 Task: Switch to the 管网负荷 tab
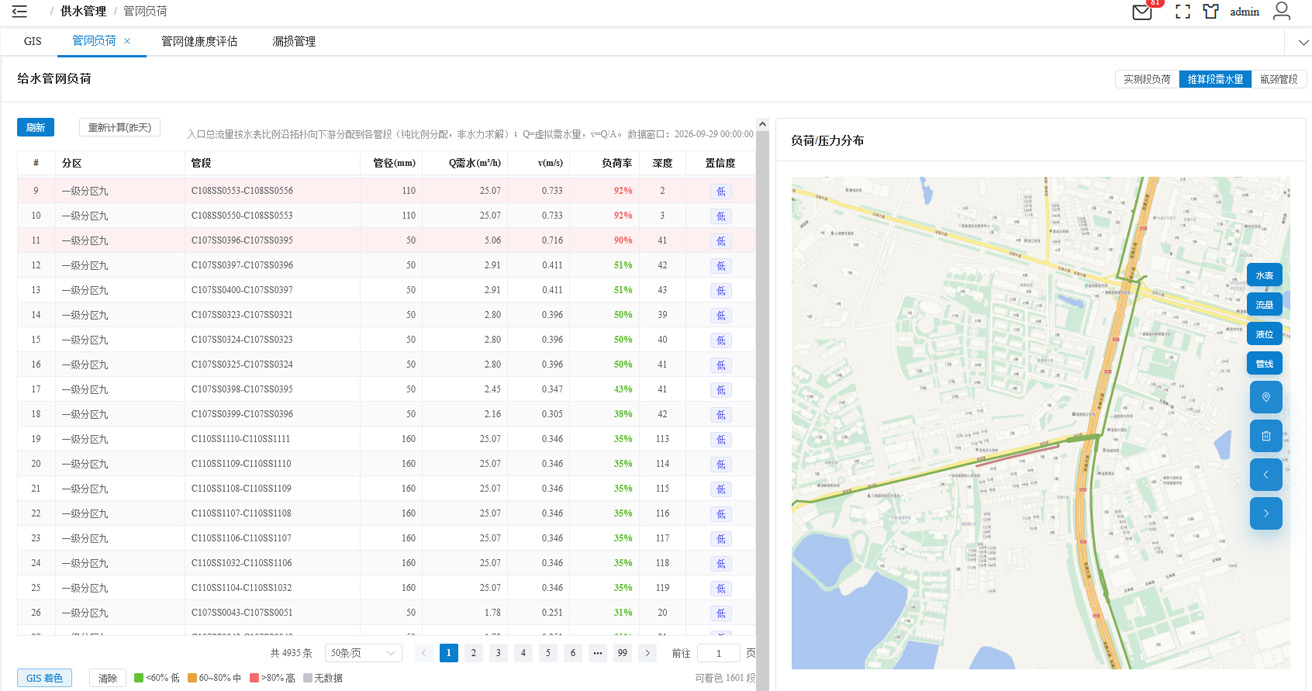[x=94, y=41]
